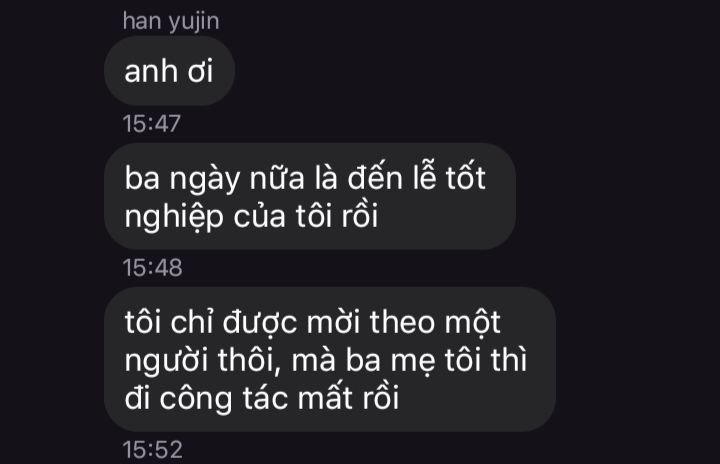Image resolution: width=720 pixels, height=464 pixels.
Task: Click the line "nghiệp của tôi rồi"
Action: pyautogui.click(x=251, y=216)
